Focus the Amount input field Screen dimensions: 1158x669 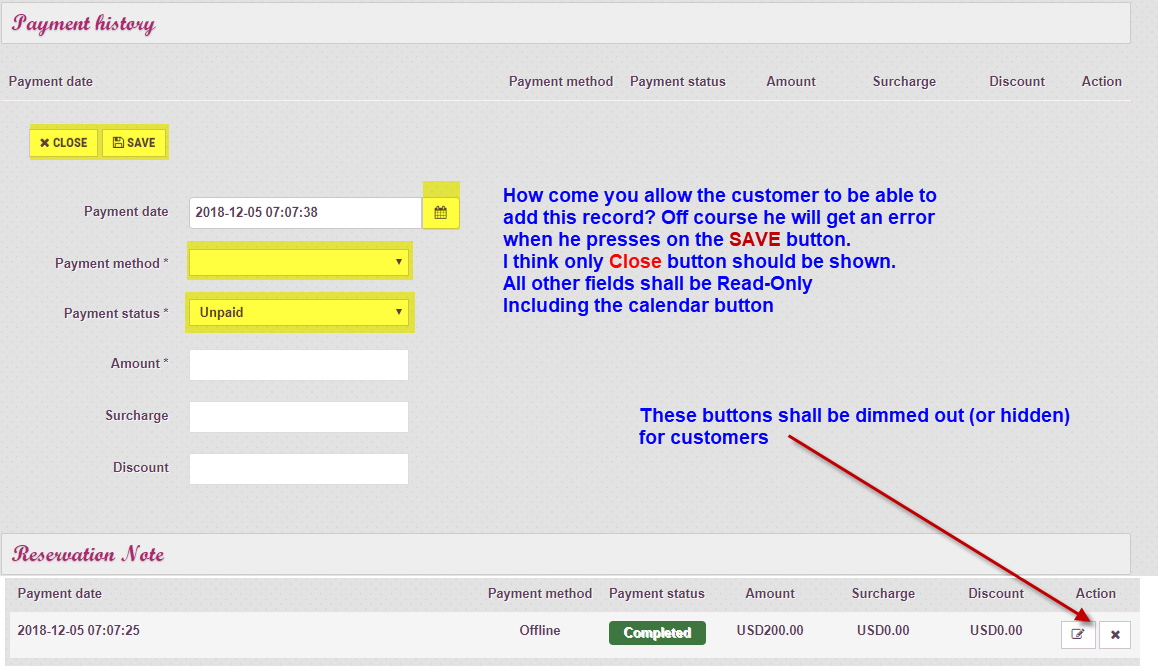299,365
